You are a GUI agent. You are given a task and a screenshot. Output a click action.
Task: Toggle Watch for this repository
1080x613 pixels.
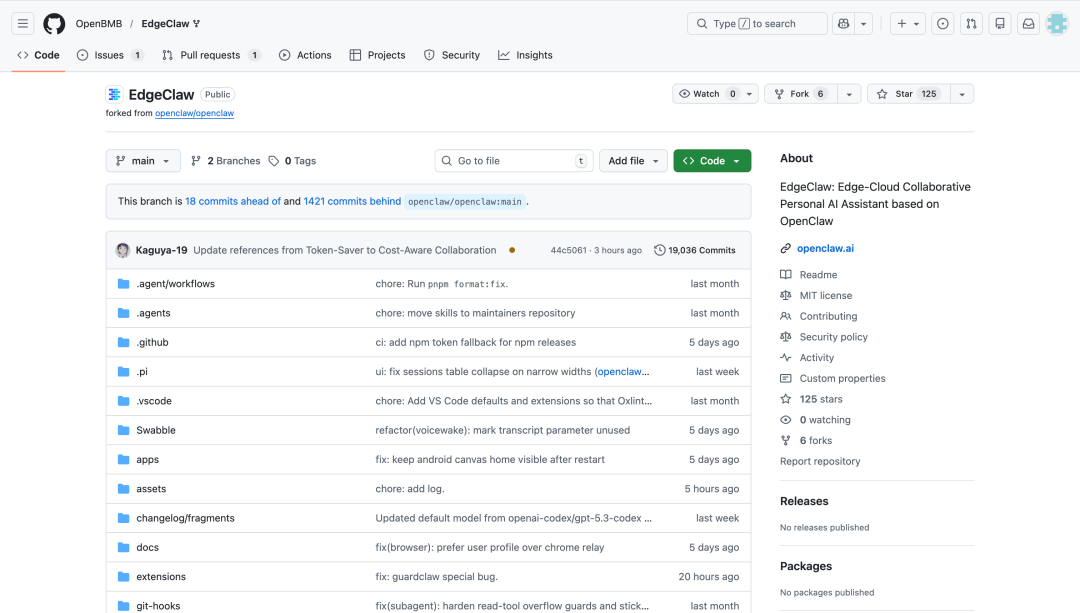(707, 94)
